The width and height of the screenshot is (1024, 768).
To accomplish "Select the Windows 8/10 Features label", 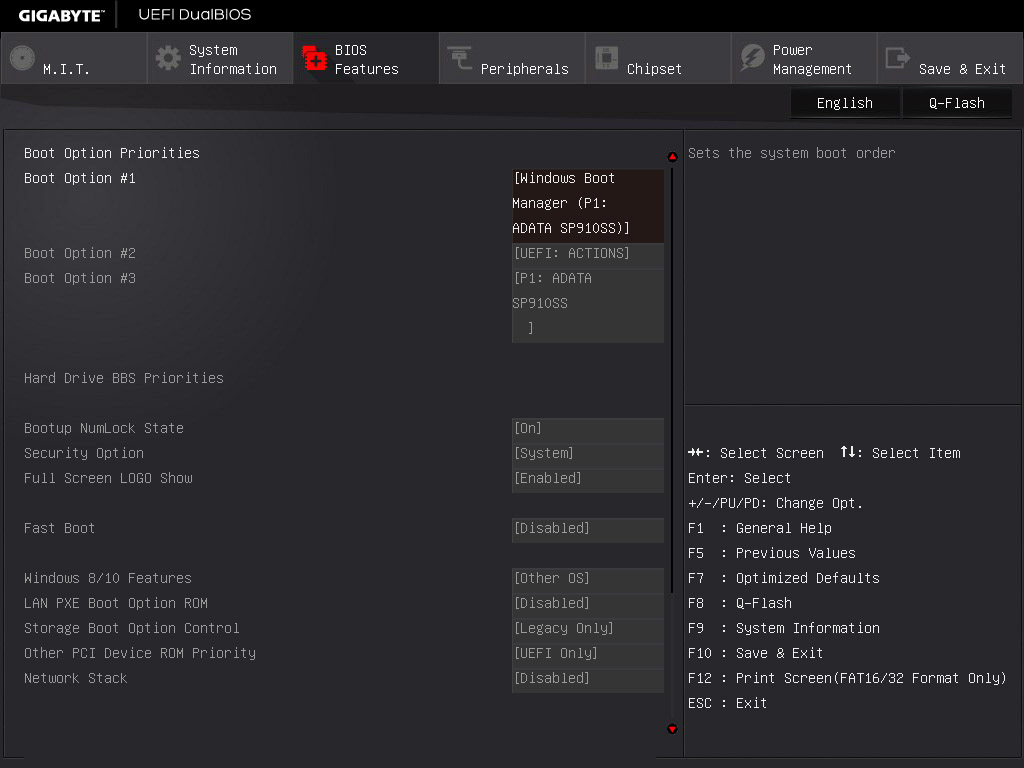I will pos(108,579).
